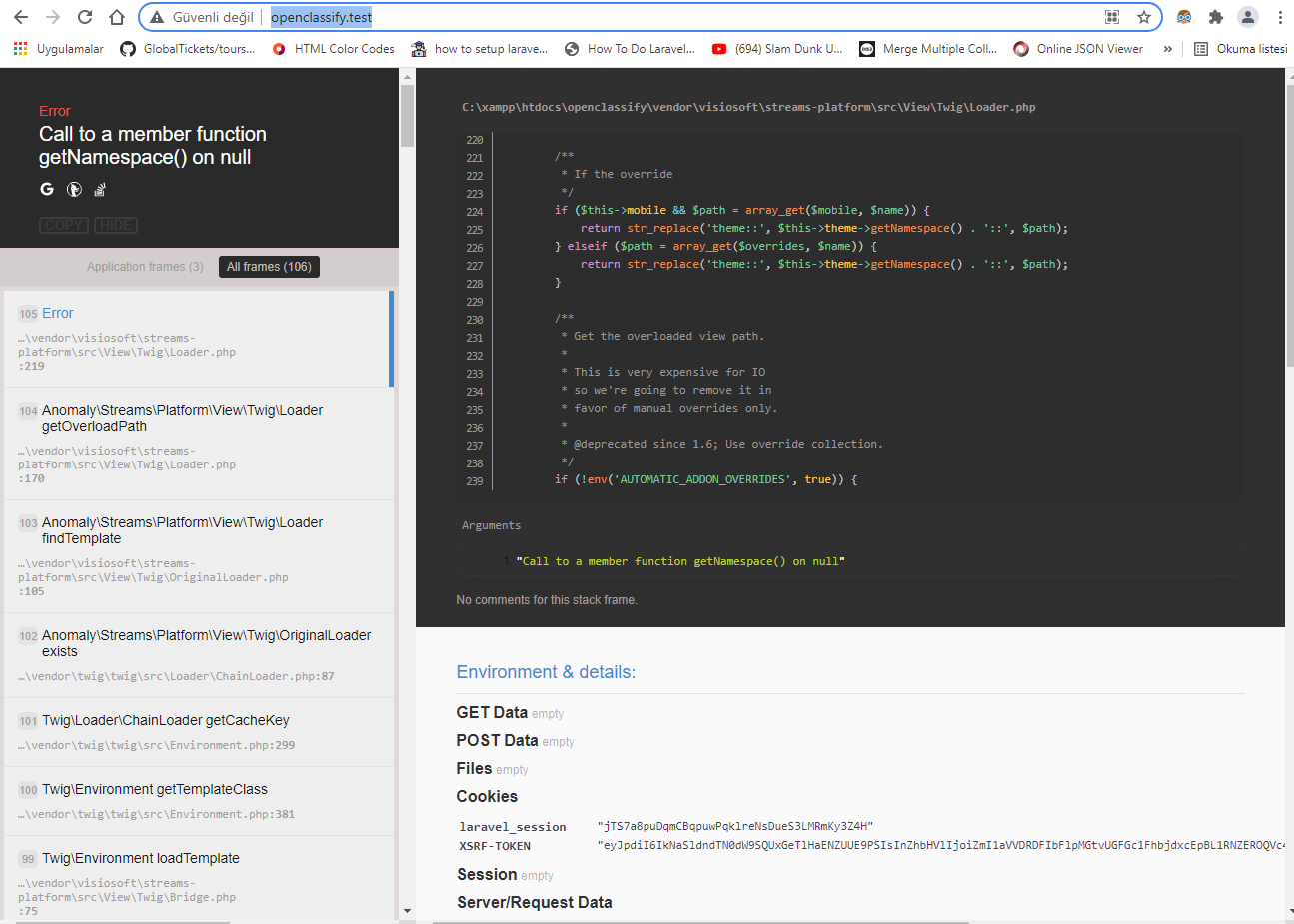Open the Slam Dunk YouTube bookmark

pyautogui.click(x=779, y=47)
